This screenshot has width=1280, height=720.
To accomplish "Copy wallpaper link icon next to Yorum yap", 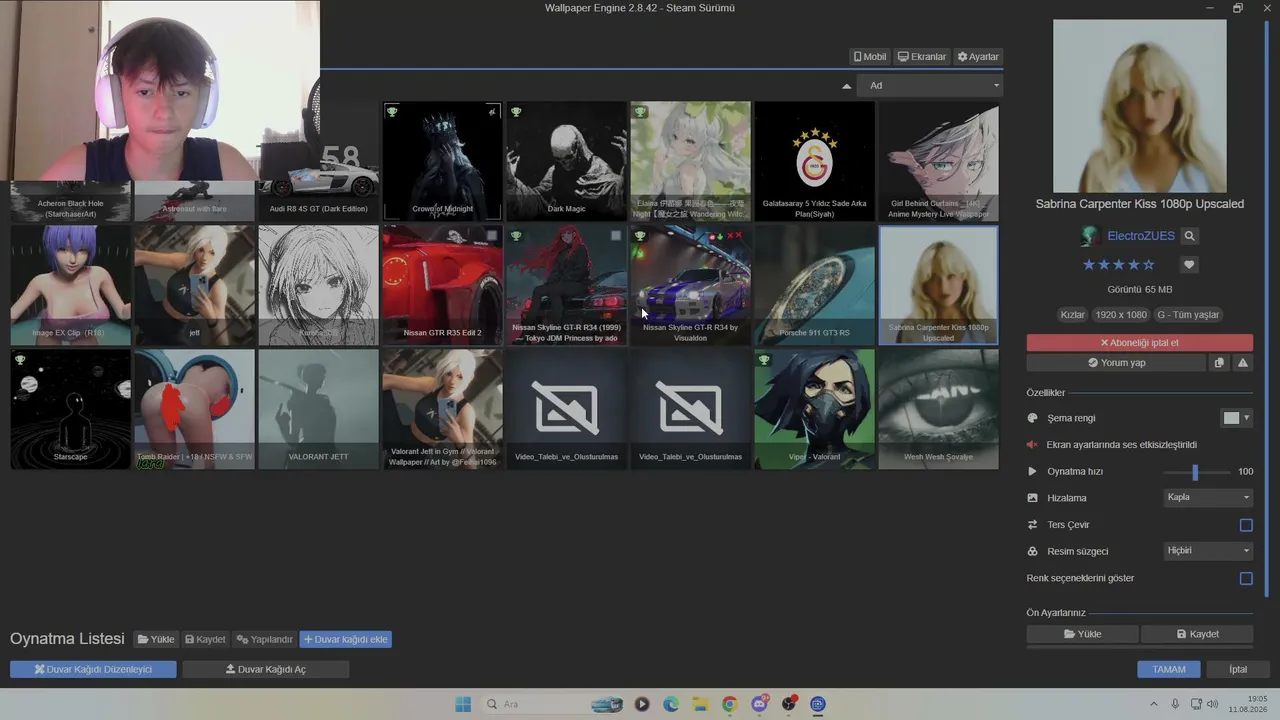I will [1219, 363].
